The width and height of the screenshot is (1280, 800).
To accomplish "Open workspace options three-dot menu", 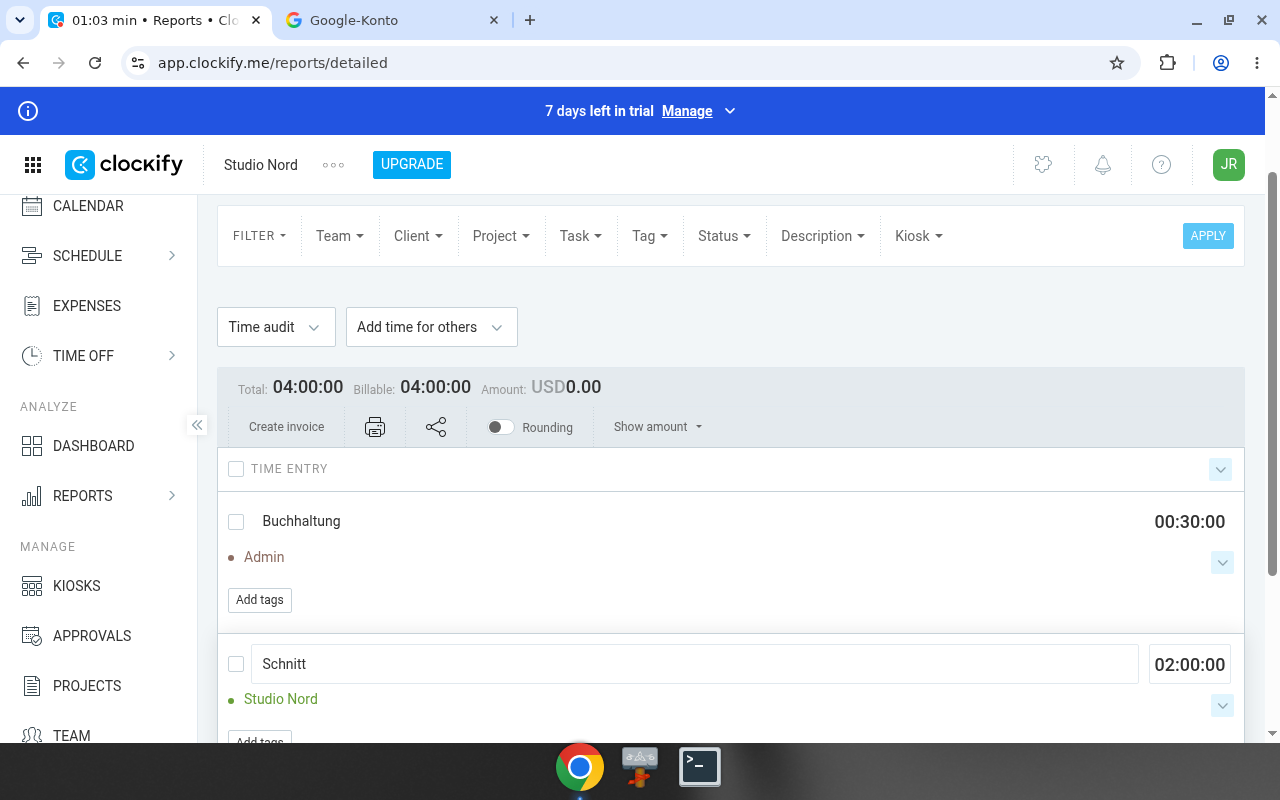I will click(333, 165).
